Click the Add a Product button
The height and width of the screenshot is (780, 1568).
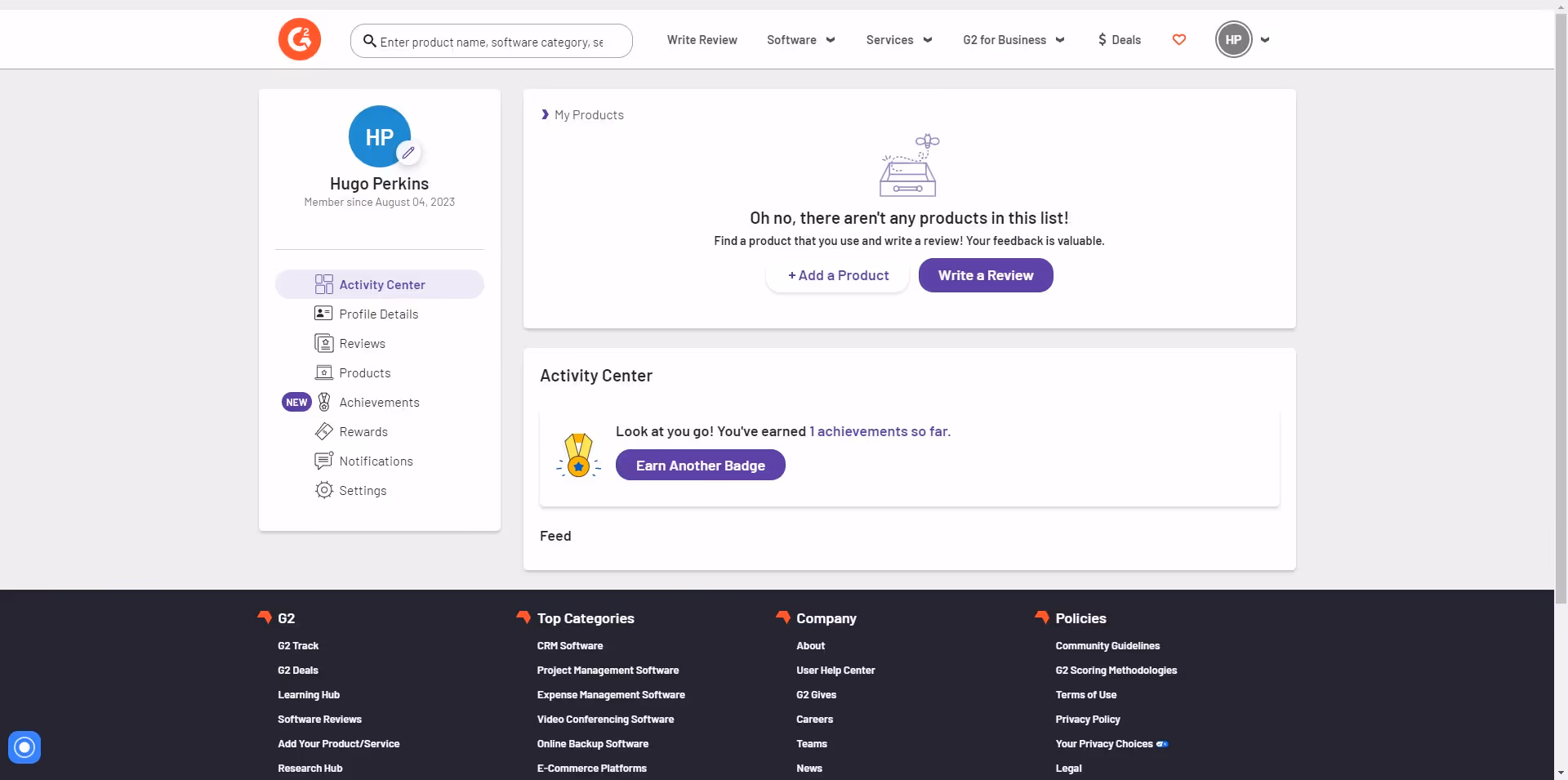838,275
